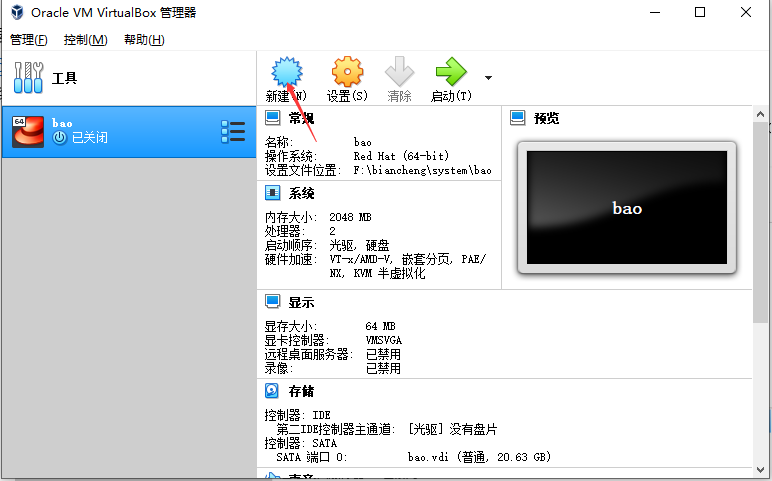Click the settings file location path F:\biancheng\system\bao
This screenshot has width=772, height=481.
click(x=422, y=170)
